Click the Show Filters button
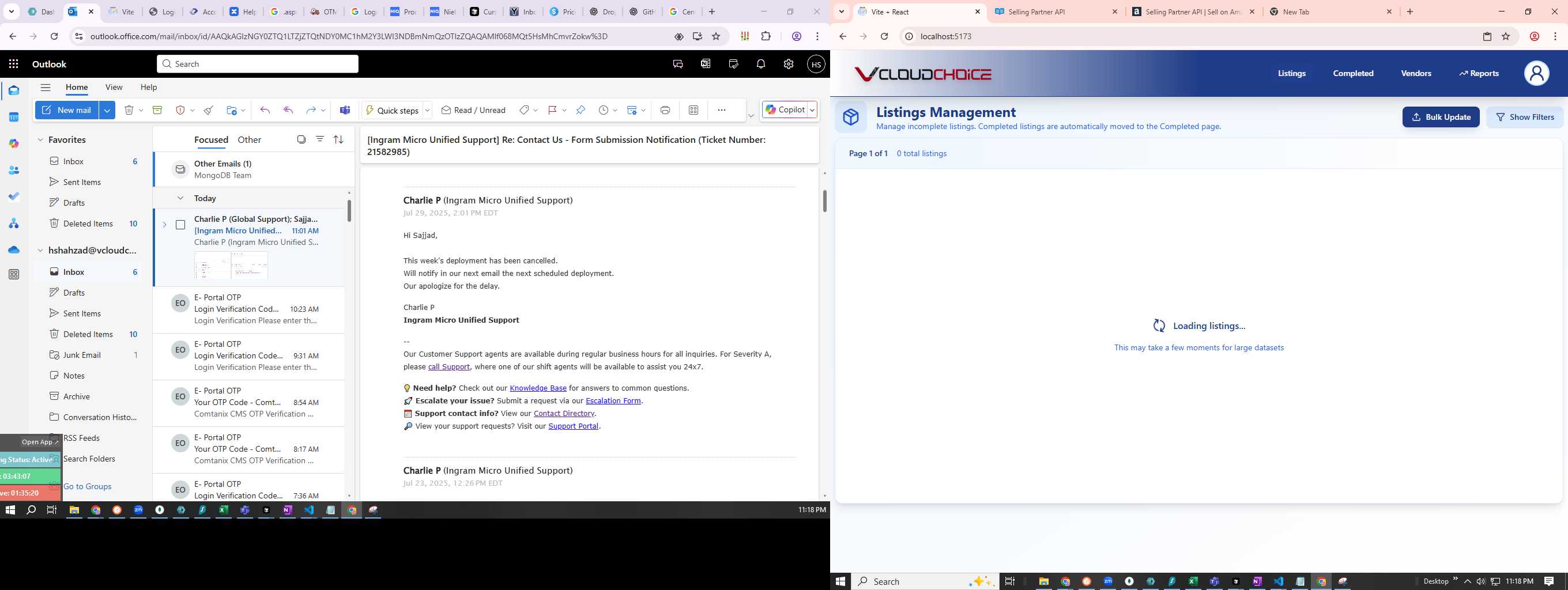 click(1524, 117)
